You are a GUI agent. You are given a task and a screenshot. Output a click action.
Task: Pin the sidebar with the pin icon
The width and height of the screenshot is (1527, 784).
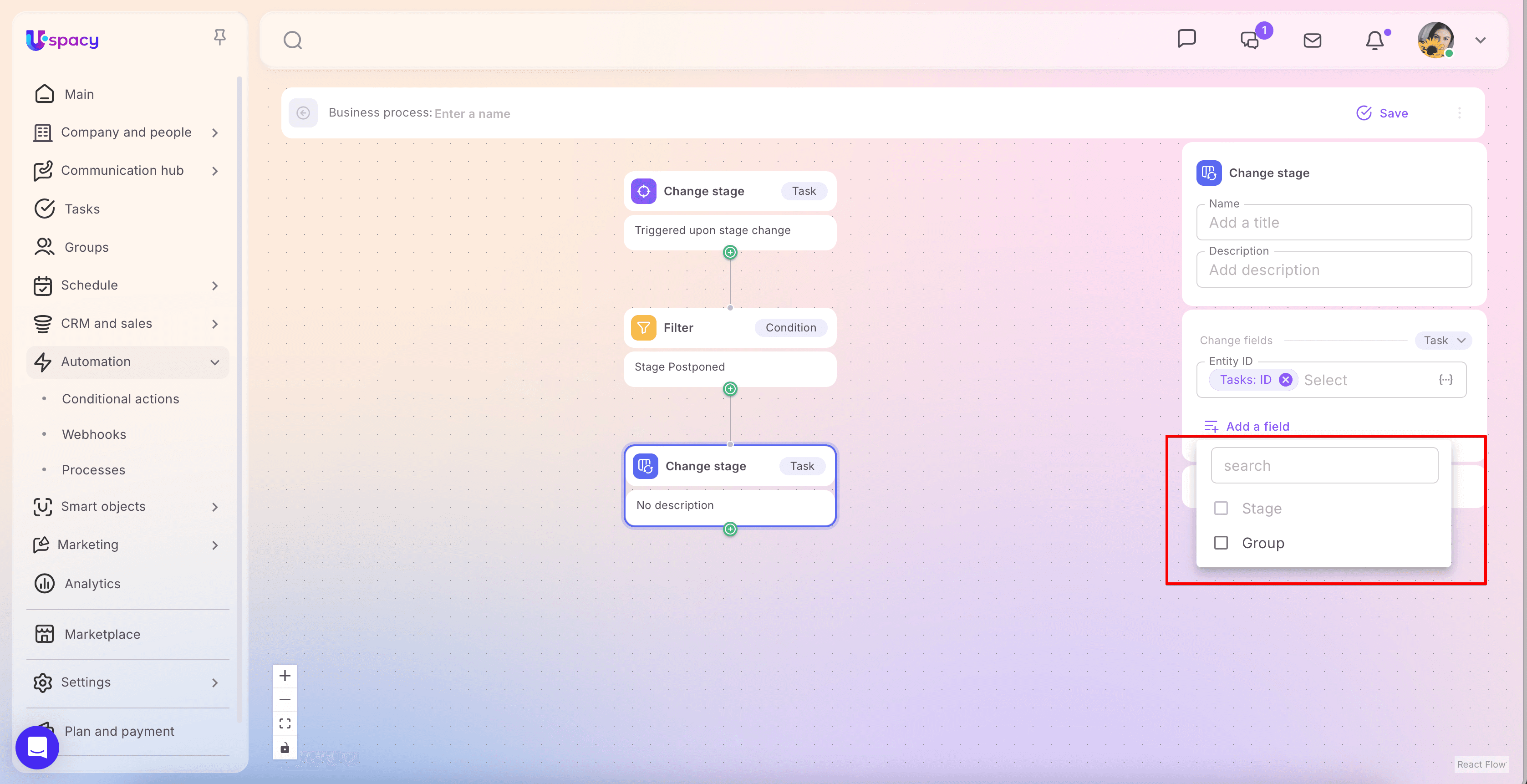click(219, 37)
